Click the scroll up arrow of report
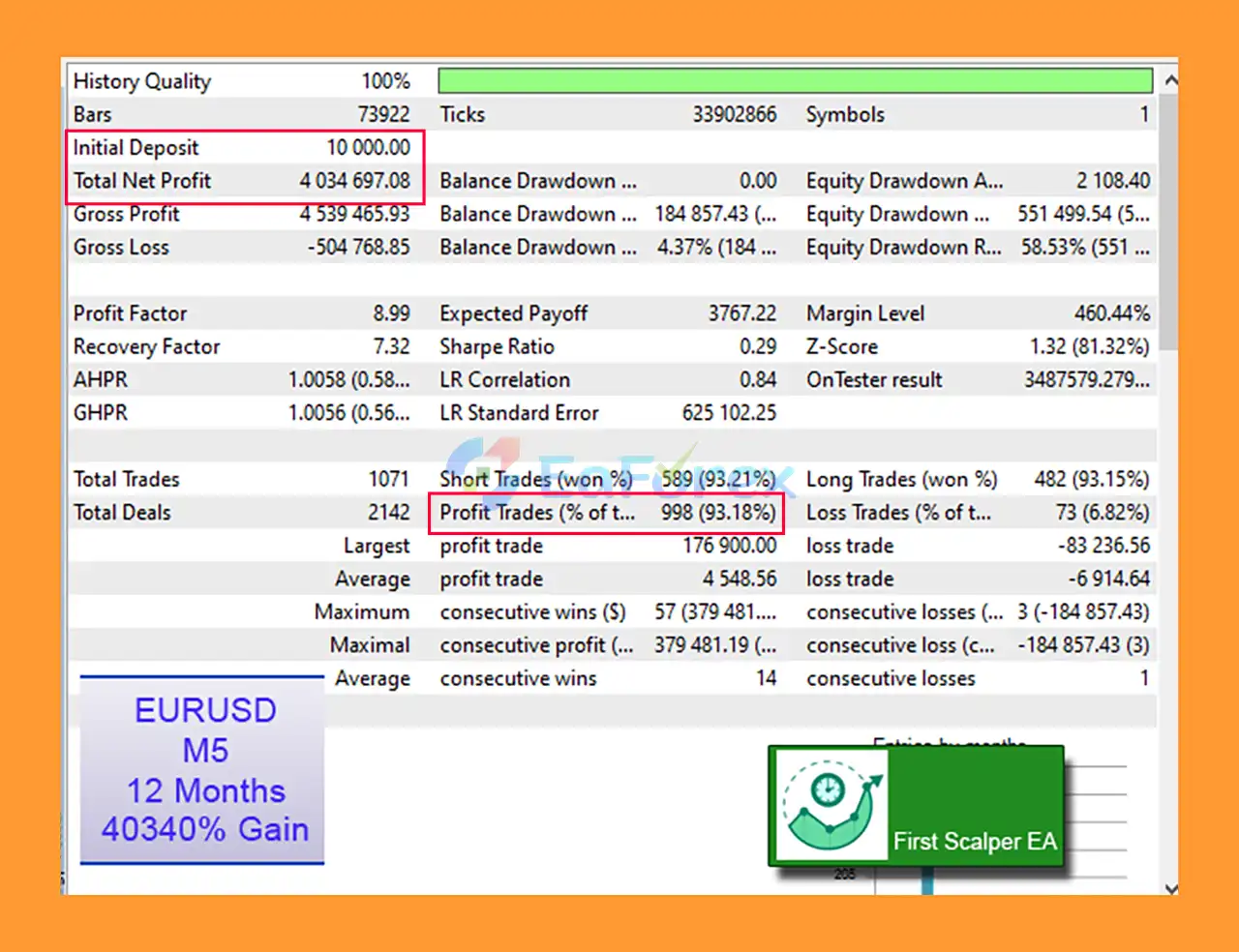 [x=1170, y=81]
